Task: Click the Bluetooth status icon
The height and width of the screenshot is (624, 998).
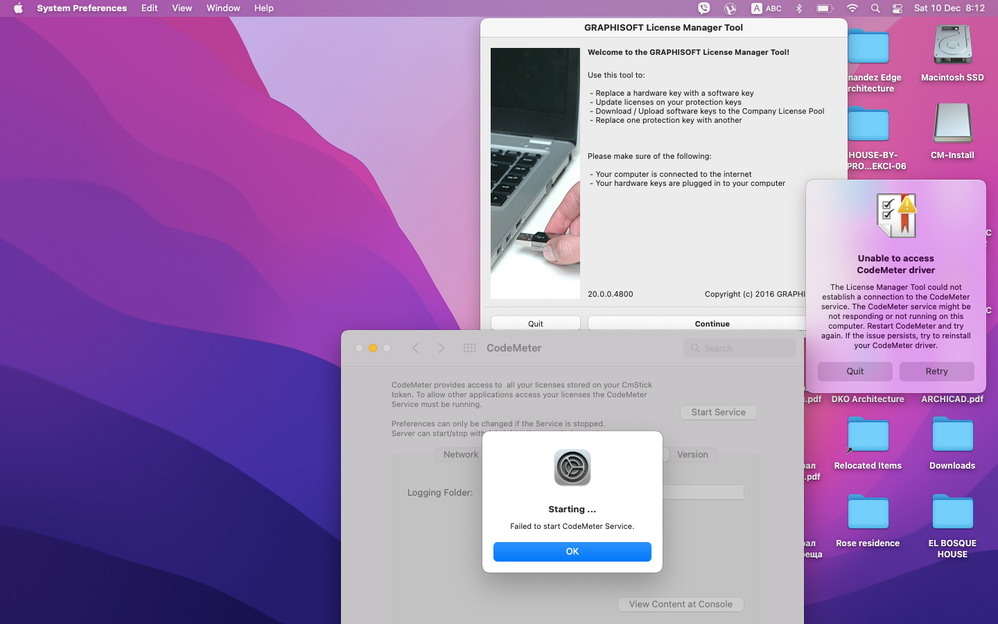Action: [x=799, y=8]
